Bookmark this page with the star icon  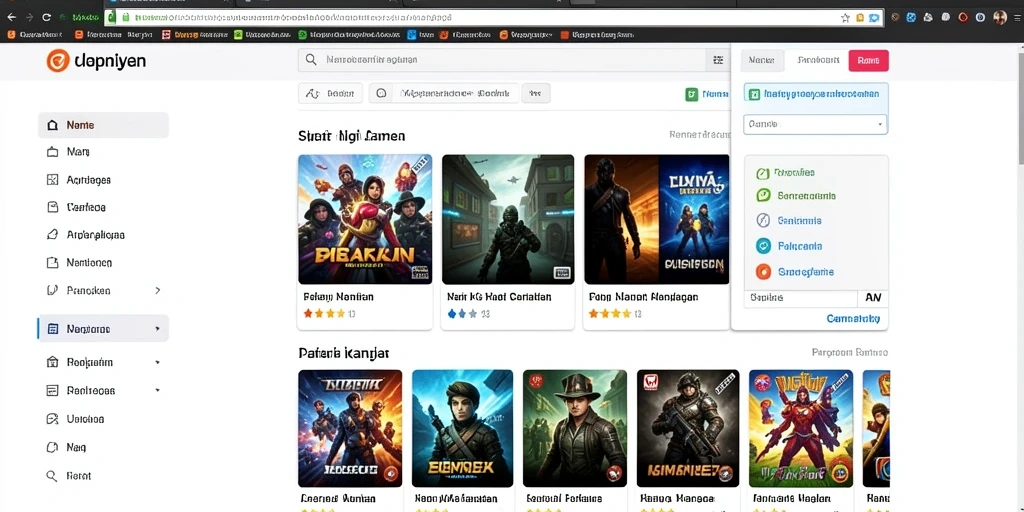845,18
